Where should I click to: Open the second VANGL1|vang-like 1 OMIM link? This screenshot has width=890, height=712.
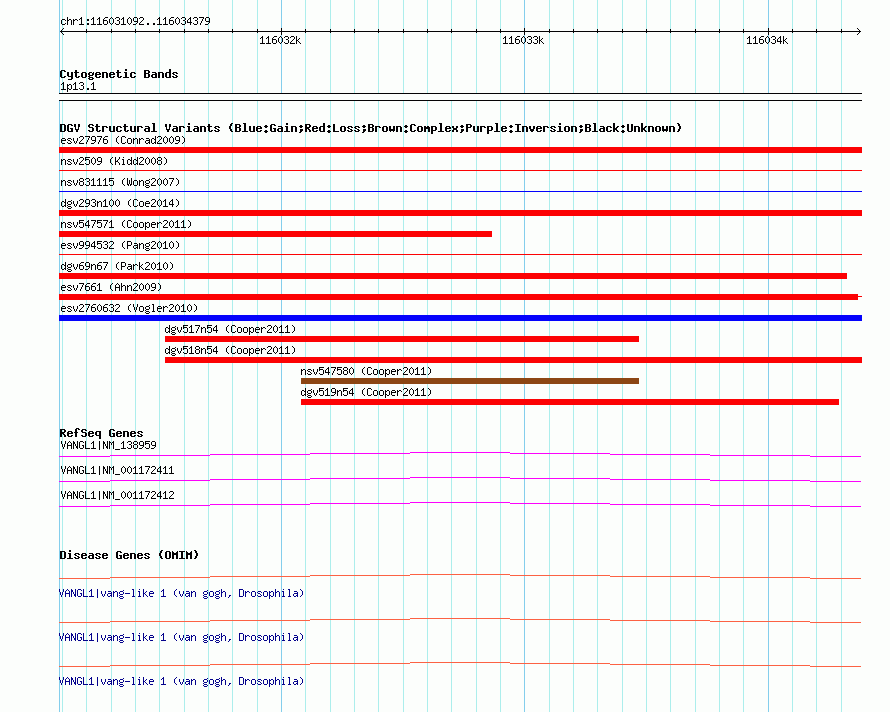(181, 638)
